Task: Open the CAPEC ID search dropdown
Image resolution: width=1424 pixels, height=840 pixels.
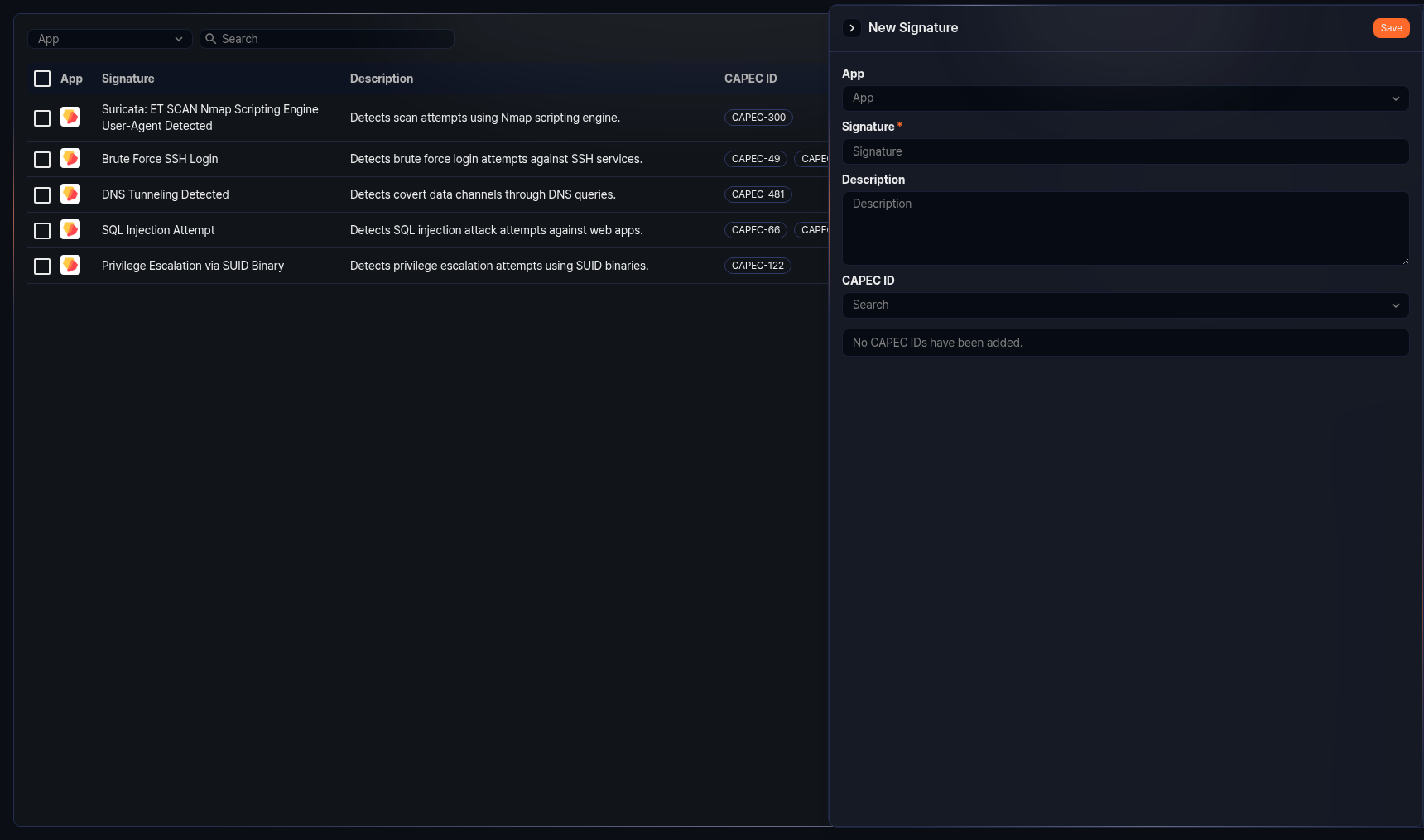Action: click(x=1125, y=305)
